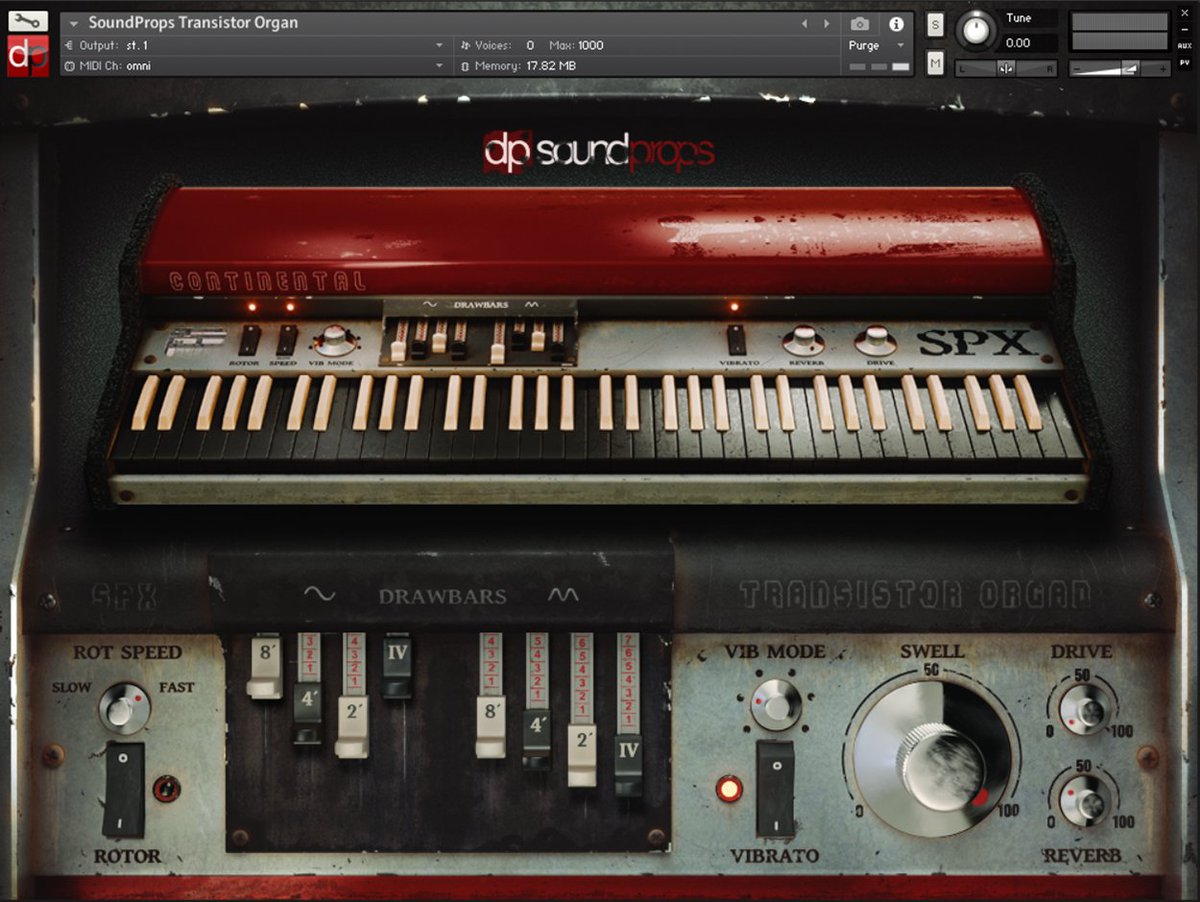Flip the large VIBRATO rocker switch
The height and width of the screenshot is (902, 1200).
pyautogui.click(x=775, y=788)
